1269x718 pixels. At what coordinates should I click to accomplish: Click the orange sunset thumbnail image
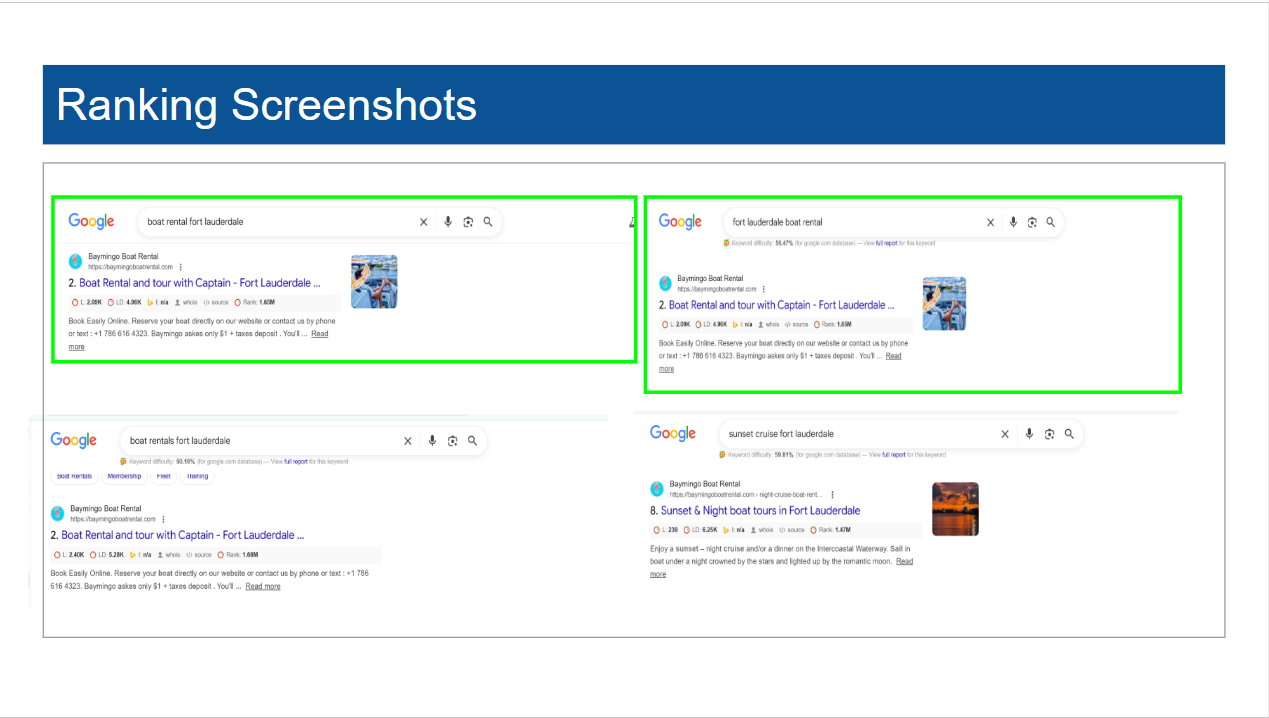tap(955, 509)
